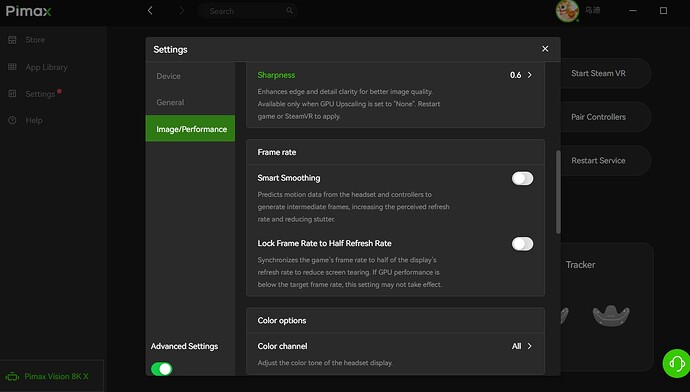The image size is (690, 392).
Task: Toggle Smart Smoothing on
Action: (x=522, y=178)
